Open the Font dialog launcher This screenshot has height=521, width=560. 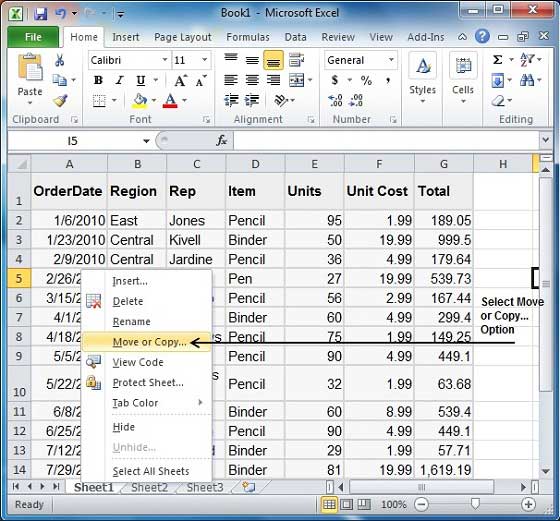point(206,120)
